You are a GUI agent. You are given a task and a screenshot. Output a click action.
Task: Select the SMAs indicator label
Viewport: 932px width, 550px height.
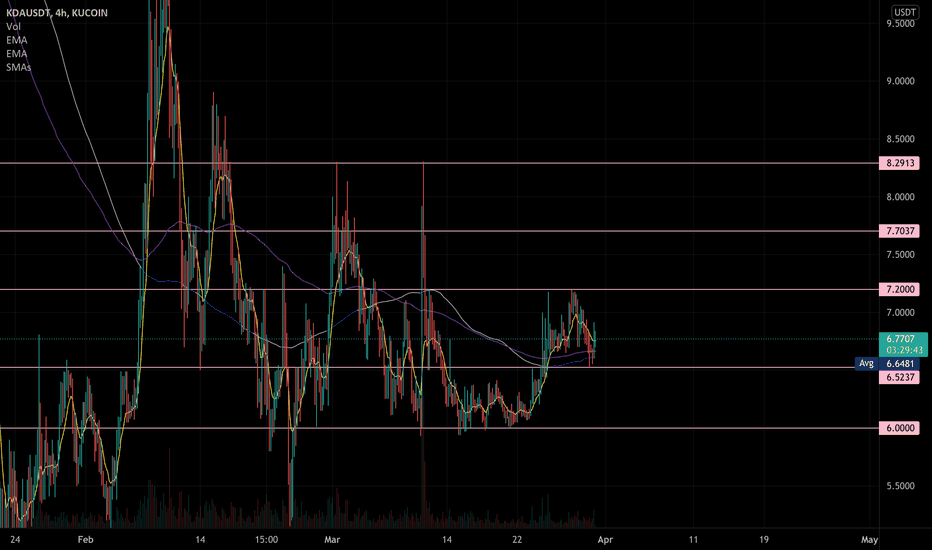18,67
